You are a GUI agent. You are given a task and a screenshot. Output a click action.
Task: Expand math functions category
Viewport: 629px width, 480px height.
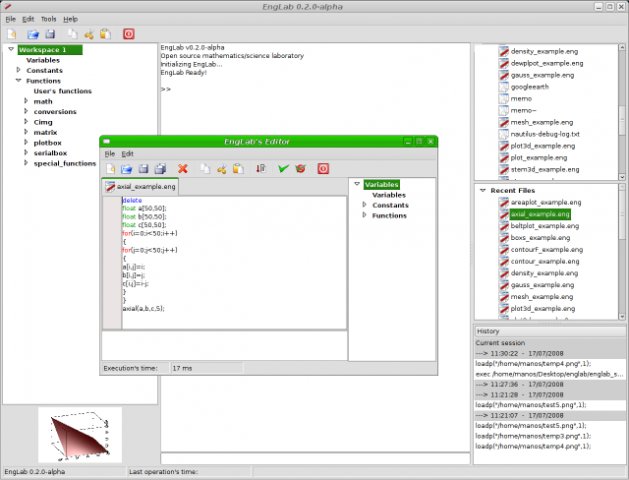coord(26,101)
